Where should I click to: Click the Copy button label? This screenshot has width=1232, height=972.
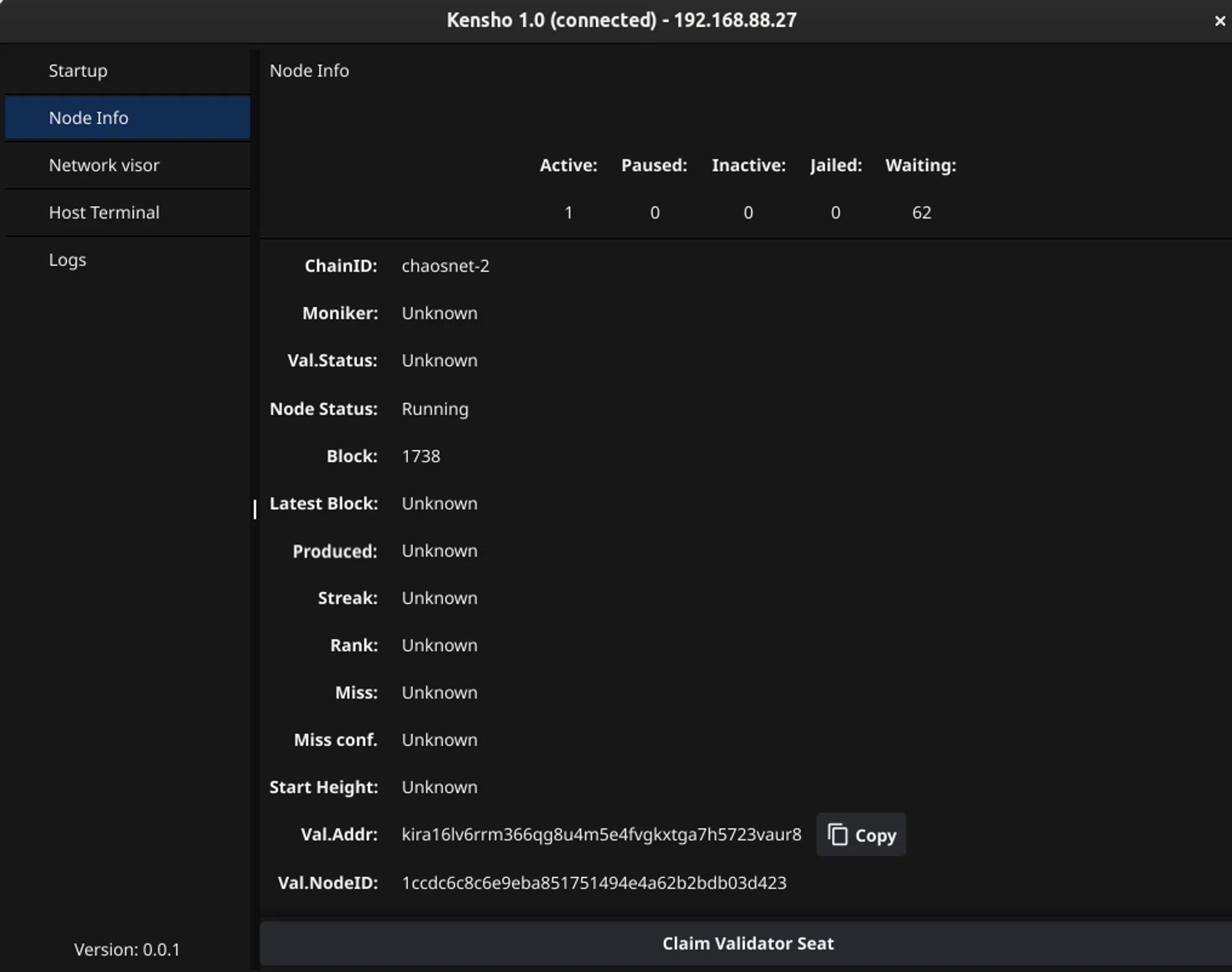coord(876,835)
